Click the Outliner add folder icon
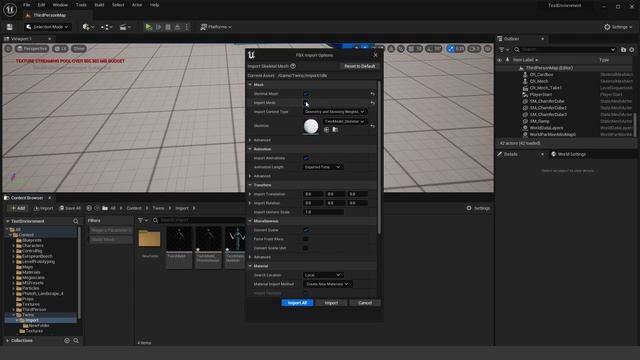Viewport: 640px width, 360px height. [x=623, y=49]
